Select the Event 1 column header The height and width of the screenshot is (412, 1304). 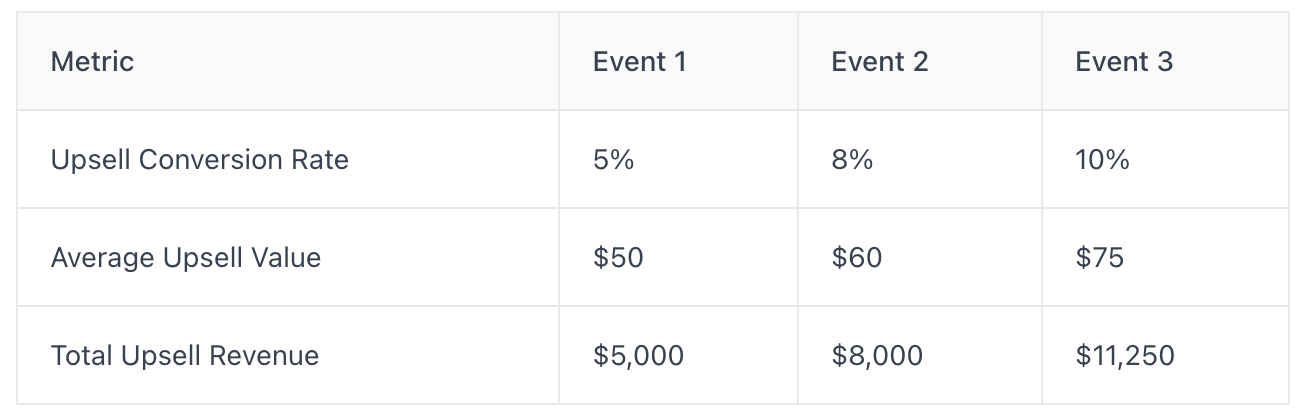tap(640, 62)
